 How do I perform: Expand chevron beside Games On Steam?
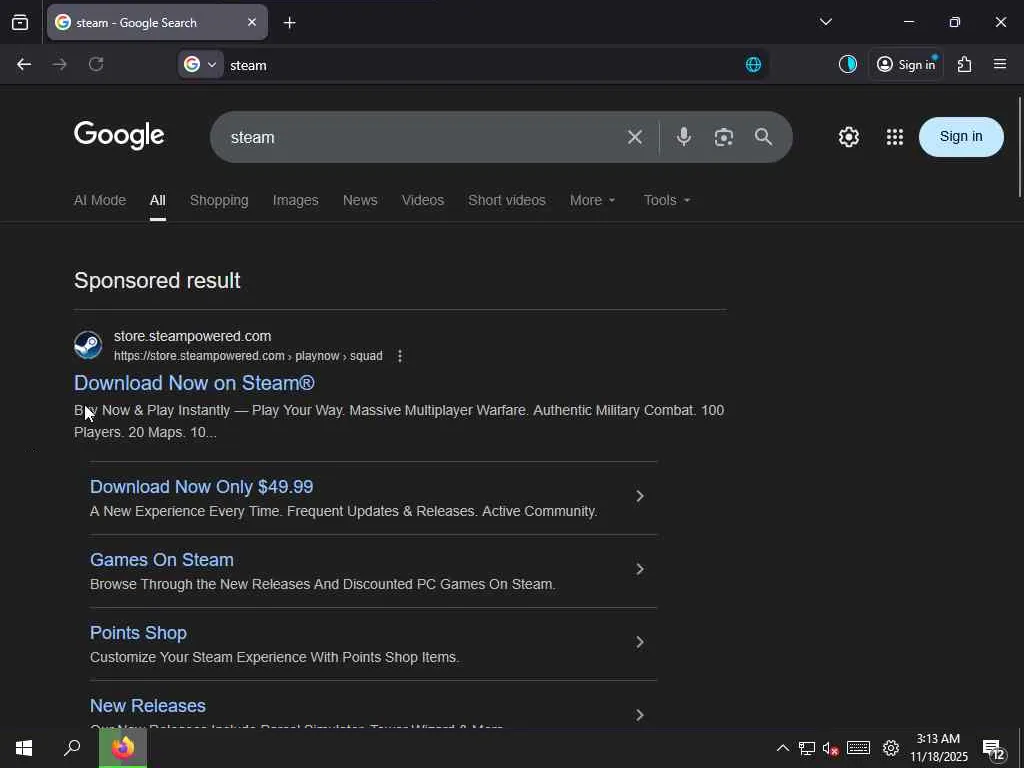click(640, 569)
